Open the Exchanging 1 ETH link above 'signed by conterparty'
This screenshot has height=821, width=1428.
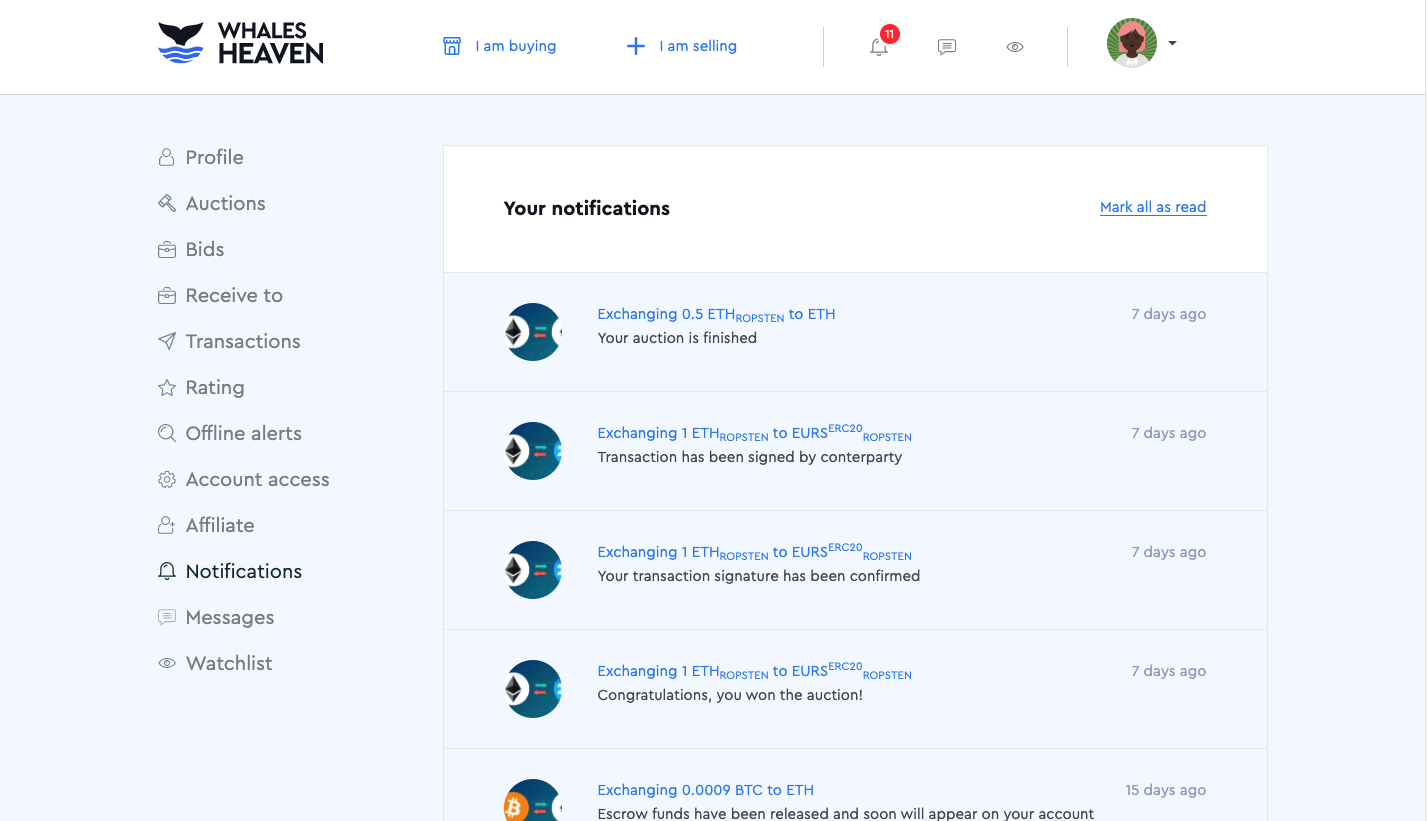754,433
